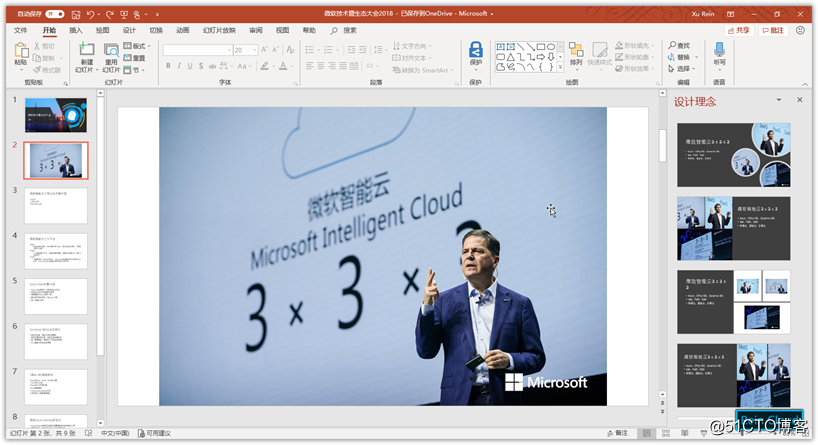
Task: Click the 批注 (Comments) button
Action: [773, 30]
